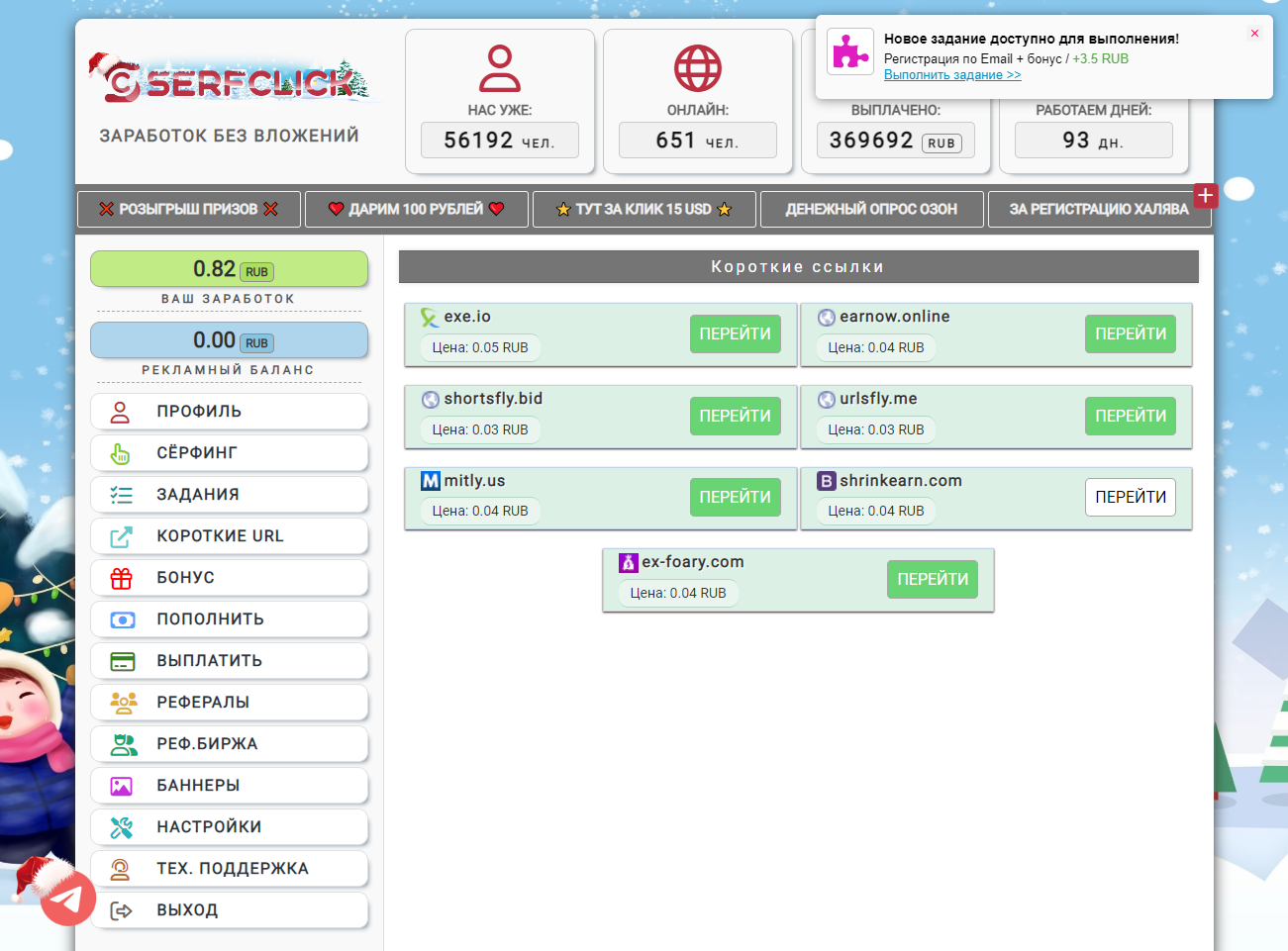This screenshot has height=951, width=1288.
Task: Click the surfing hand-pointer icon
Action: pyautogui.click(x=121, y=453)
